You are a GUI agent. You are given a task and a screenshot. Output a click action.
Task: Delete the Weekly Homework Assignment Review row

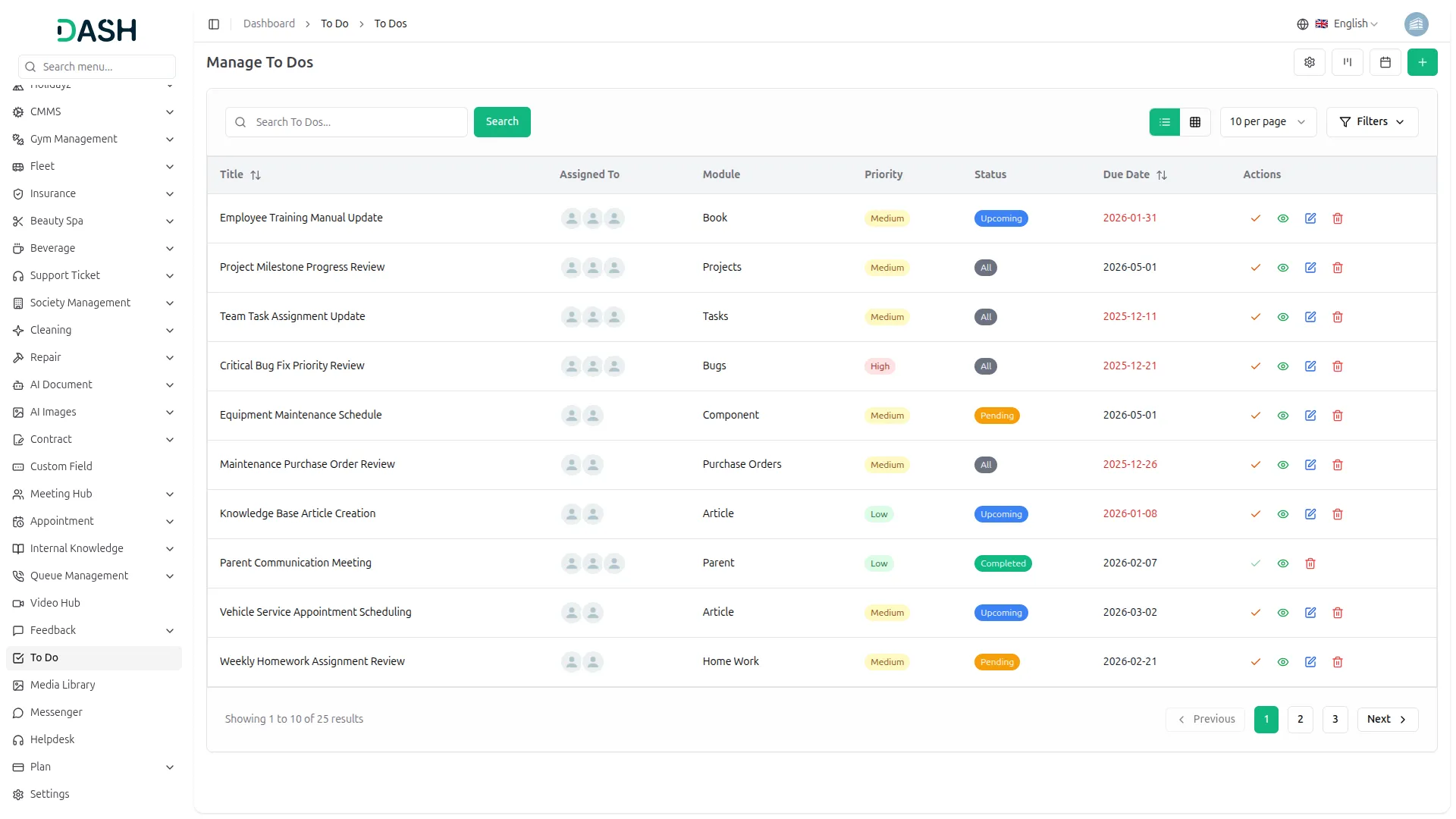pos(1337,662)
